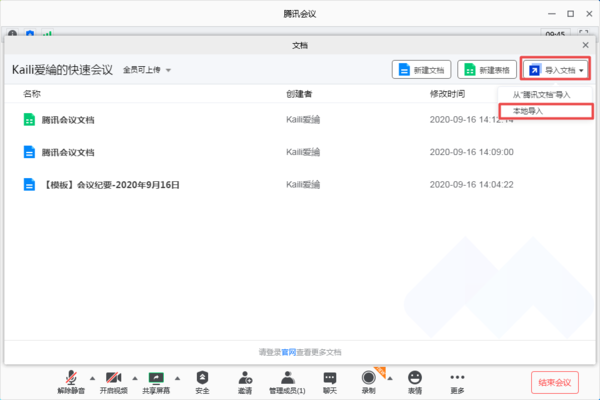Click the green network signal icon
Screen dimensions: 600x400
click(47, 34)
